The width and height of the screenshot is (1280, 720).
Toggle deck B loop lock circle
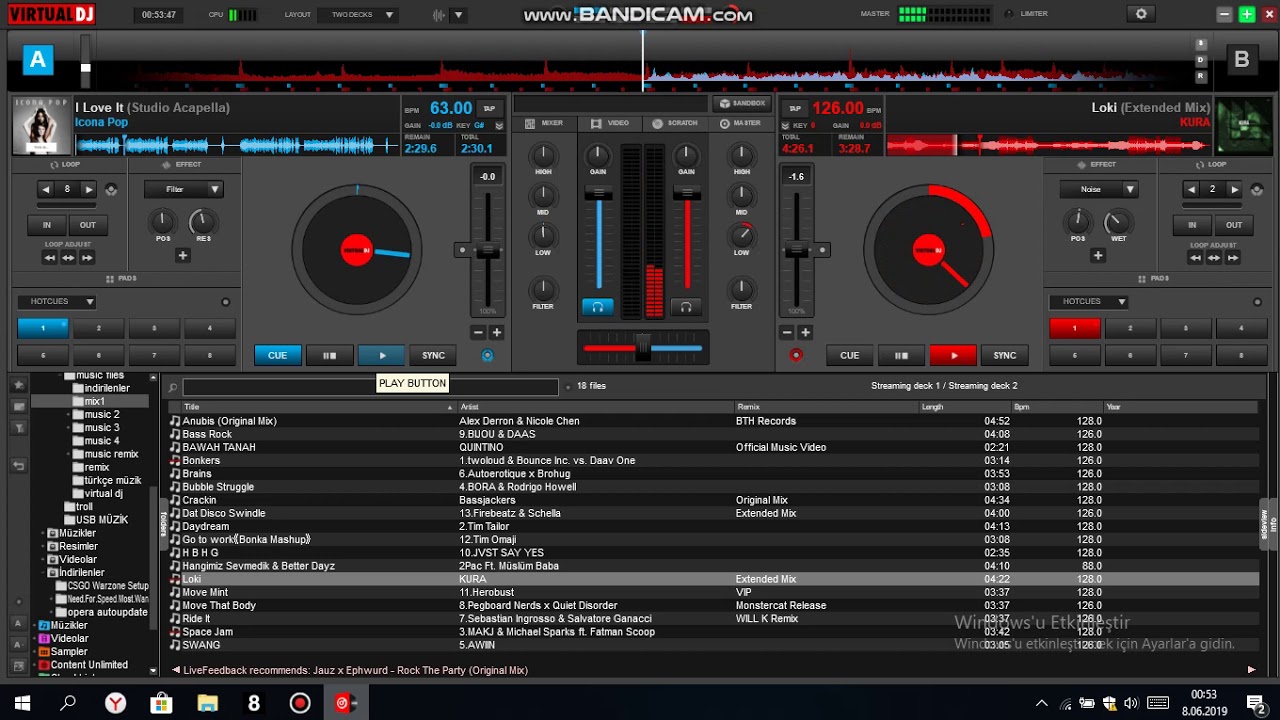click(1255, 189)
